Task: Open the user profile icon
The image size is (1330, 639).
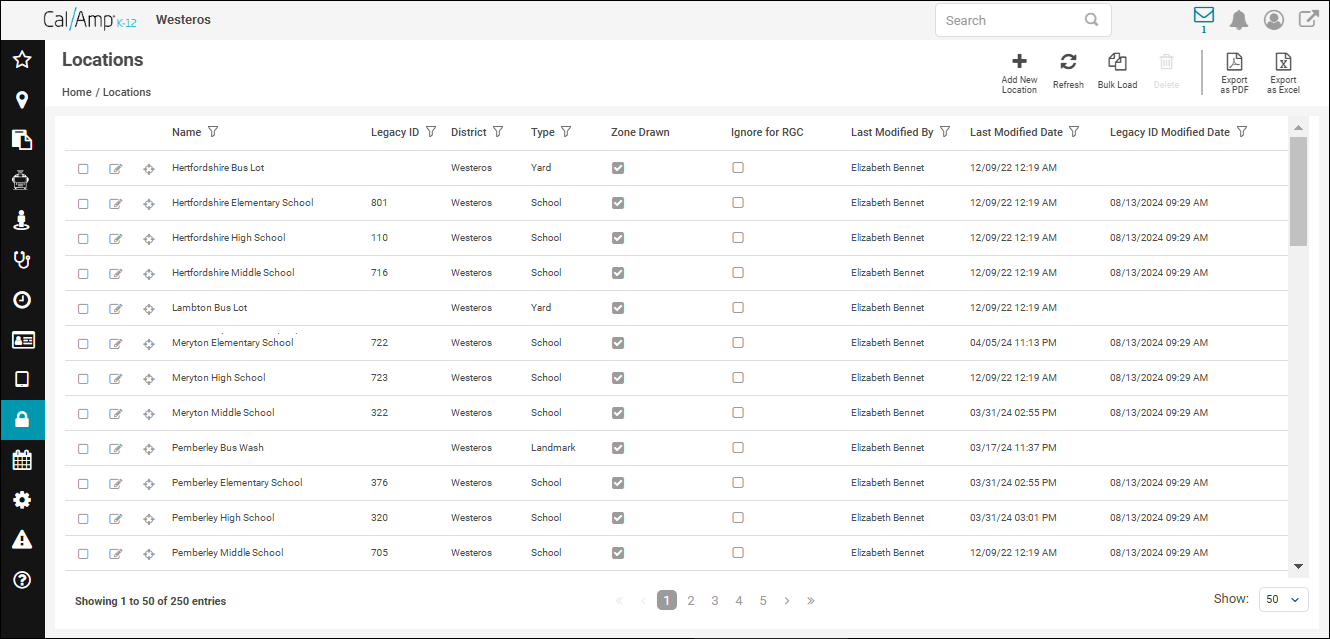Action: [x=1274, y=20]
